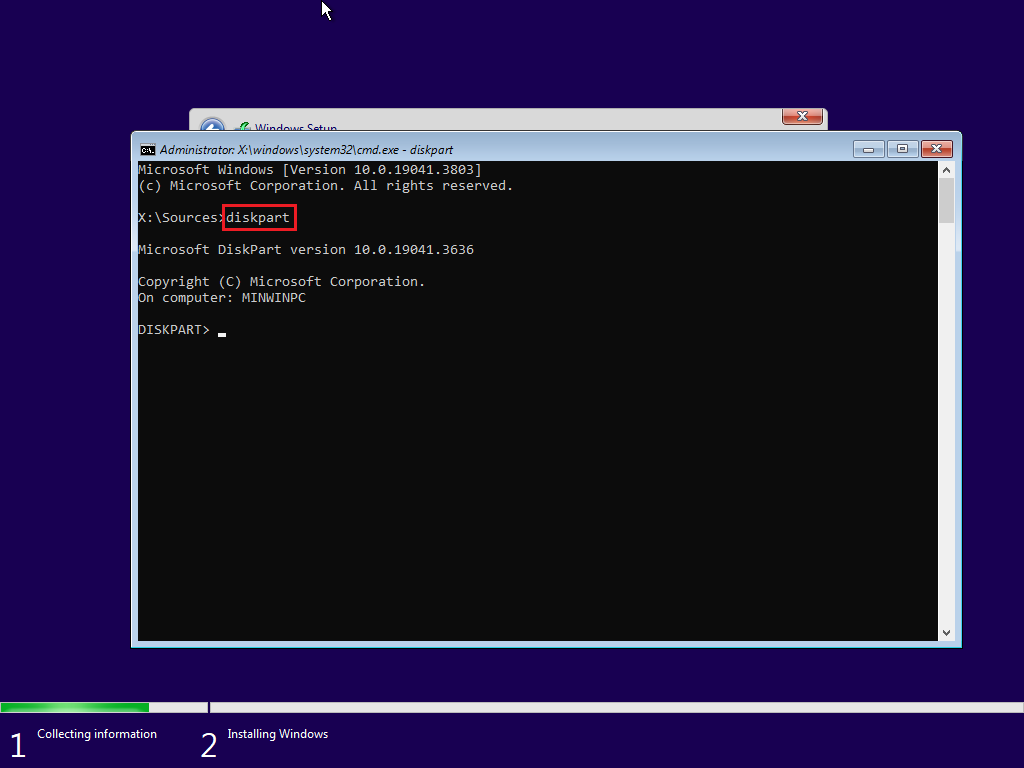
Task: Click the 'On computer: MINWINPC' line
Action: coord(221,298)
